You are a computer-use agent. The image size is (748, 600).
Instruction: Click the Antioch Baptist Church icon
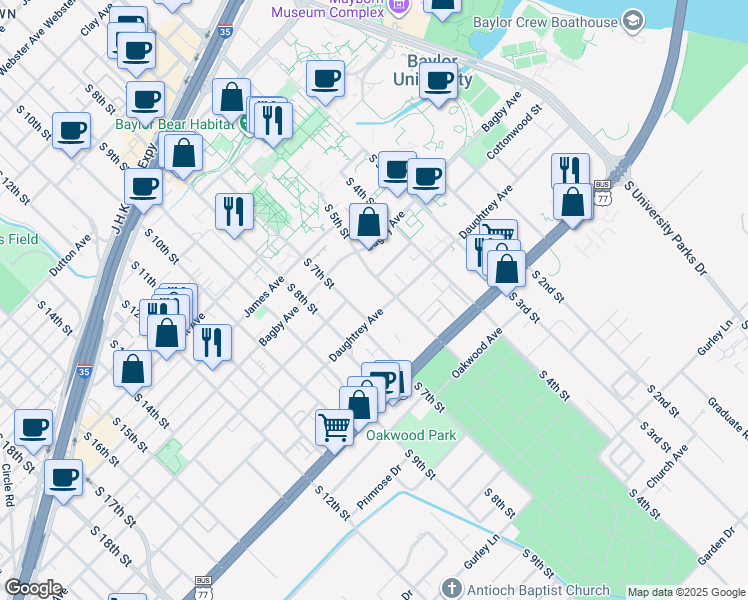452,588
